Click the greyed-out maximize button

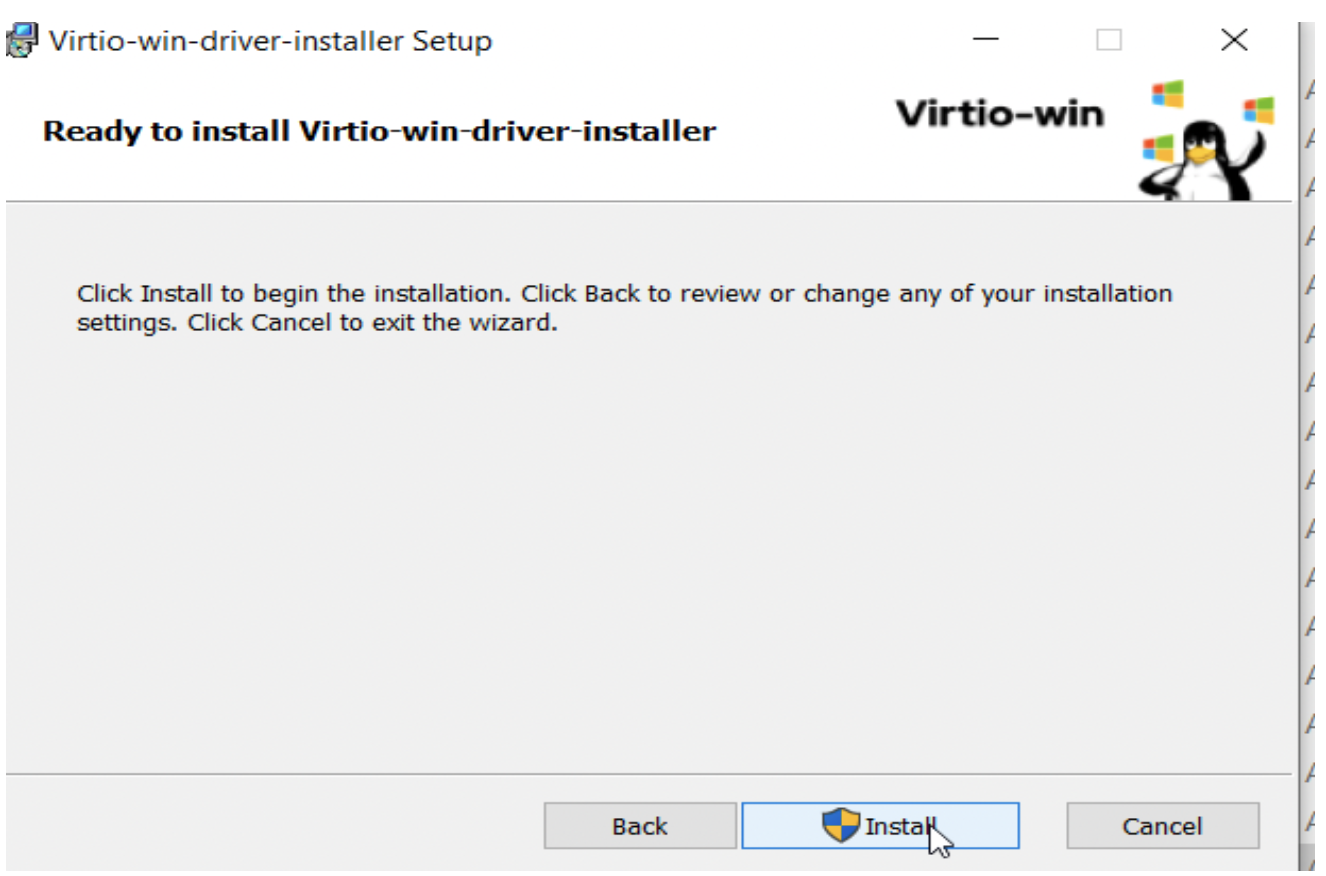pos(1108,40)
